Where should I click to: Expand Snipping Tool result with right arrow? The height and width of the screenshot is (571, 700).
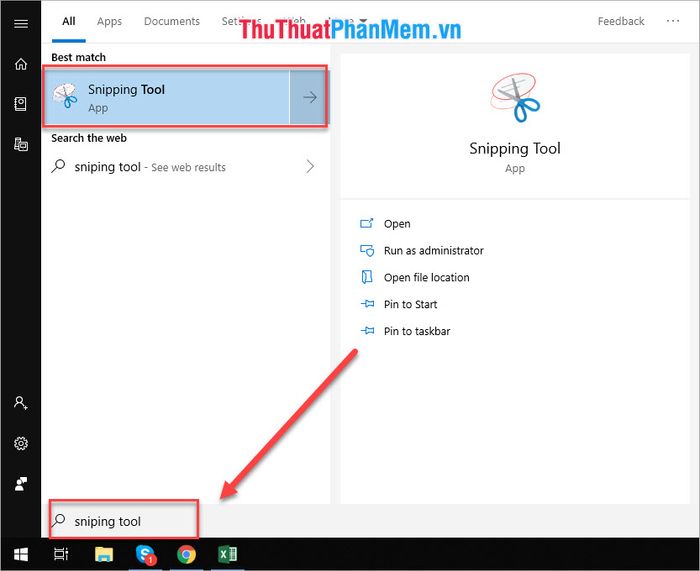309,97
